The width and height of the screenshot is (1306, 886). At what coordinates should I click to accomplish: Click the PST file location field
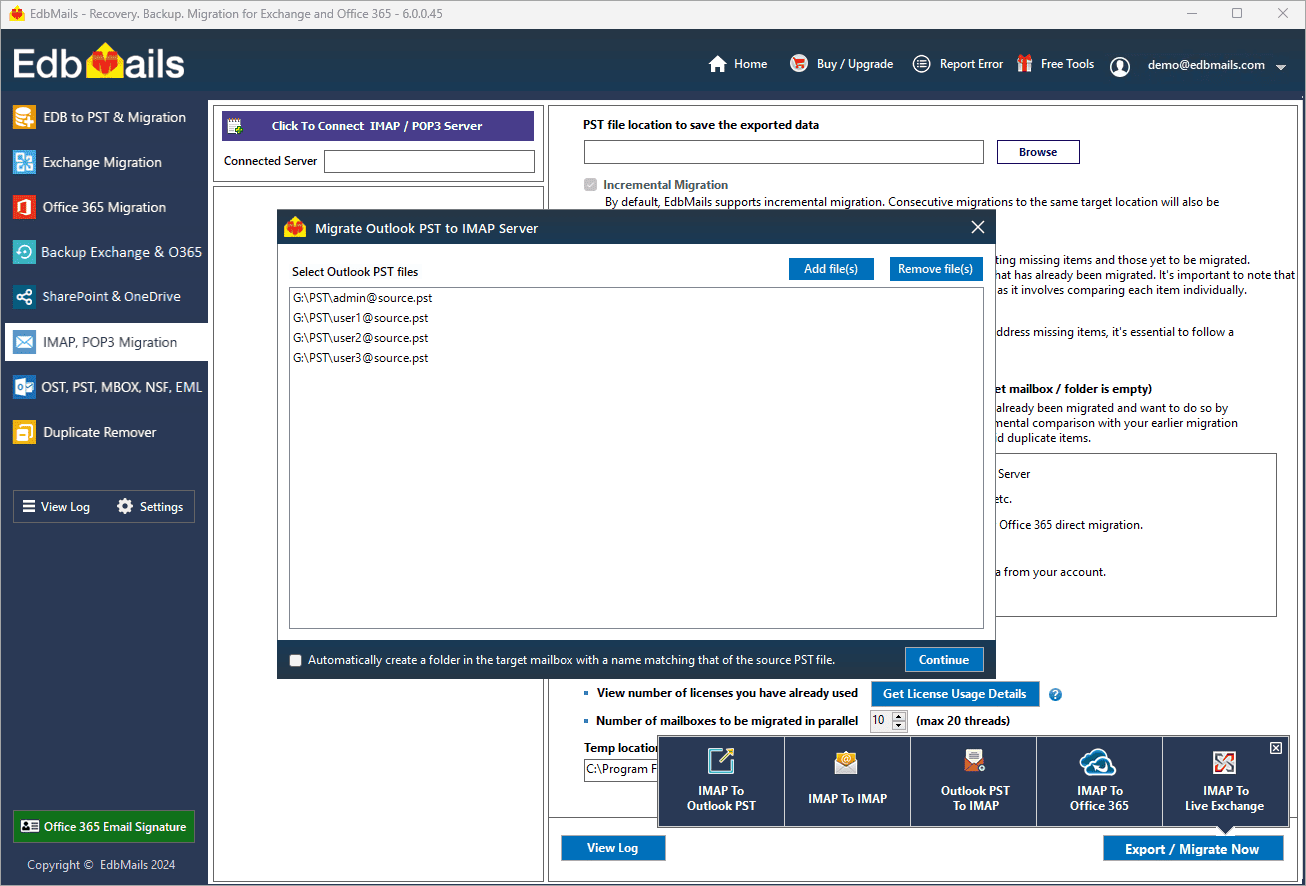pyautogui.click(x=784, y=152)
